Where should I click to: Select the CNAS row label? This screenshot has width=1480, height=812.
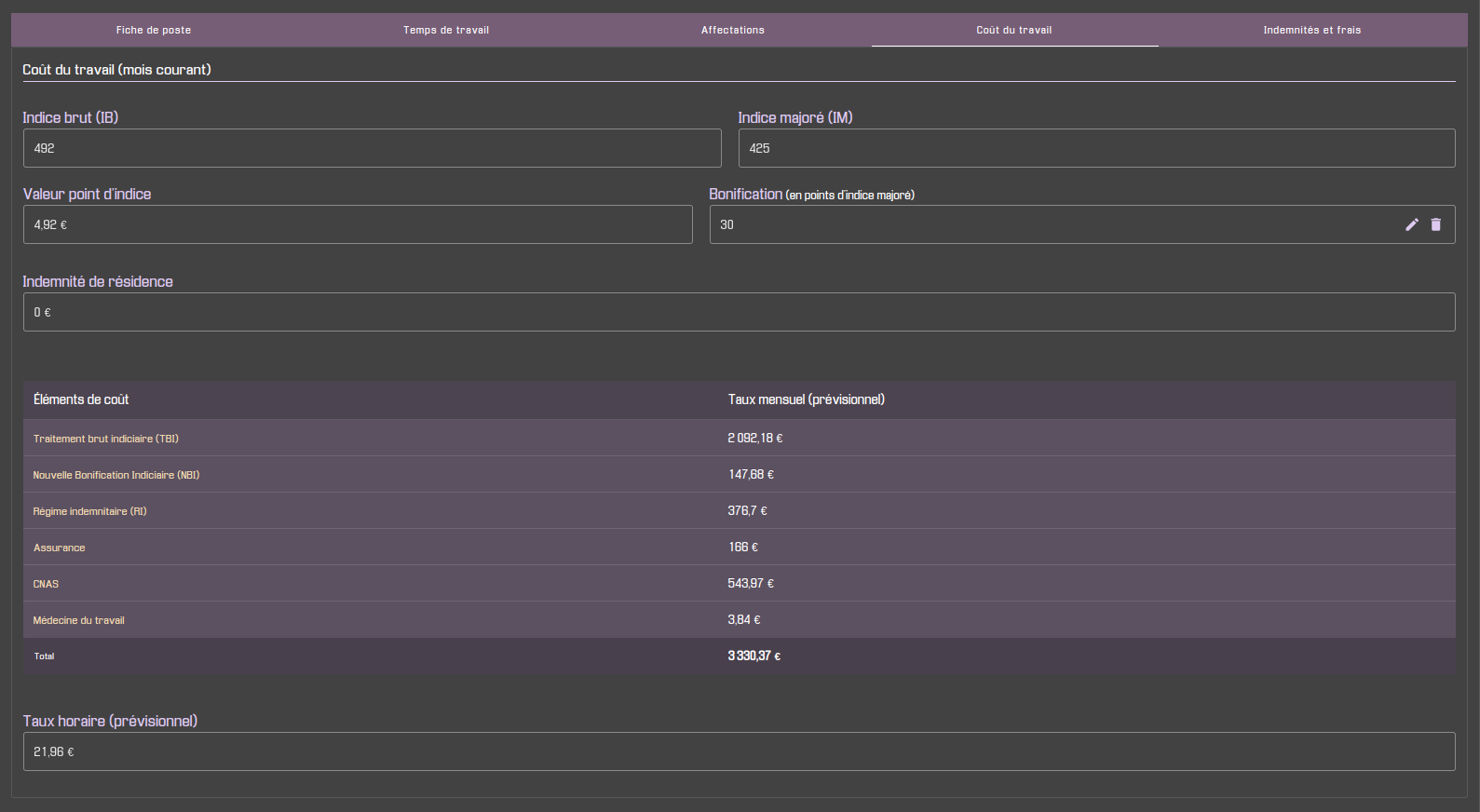[x=46, y=584]
